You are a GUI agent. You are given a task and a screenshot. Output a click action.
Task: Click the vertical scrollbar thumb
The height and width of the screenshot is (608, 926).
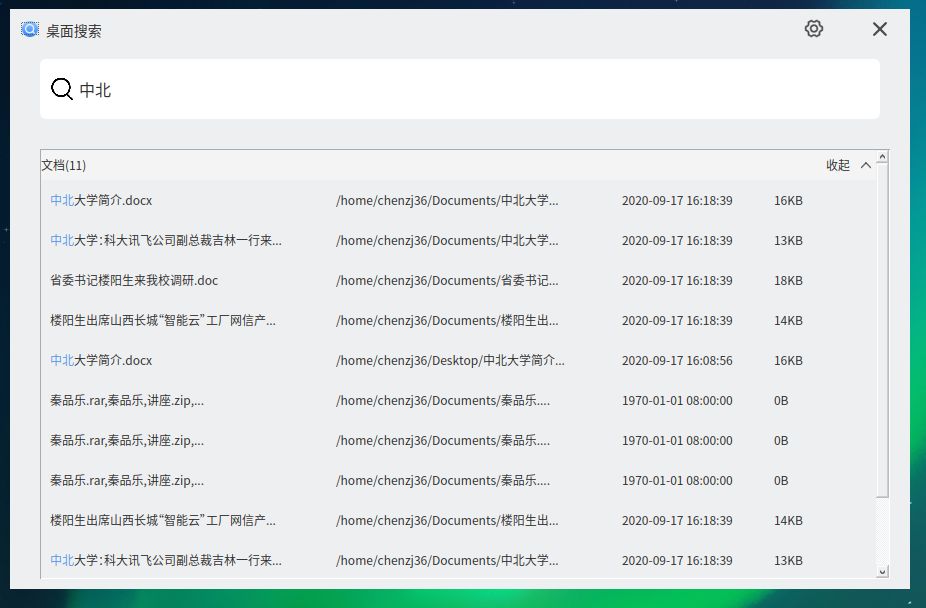[882, 330]
